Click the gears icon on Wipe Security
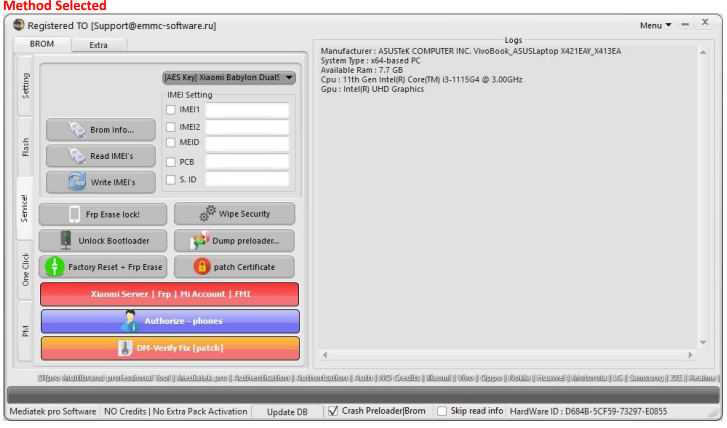727x428 pixels. (x=208, y=213)
